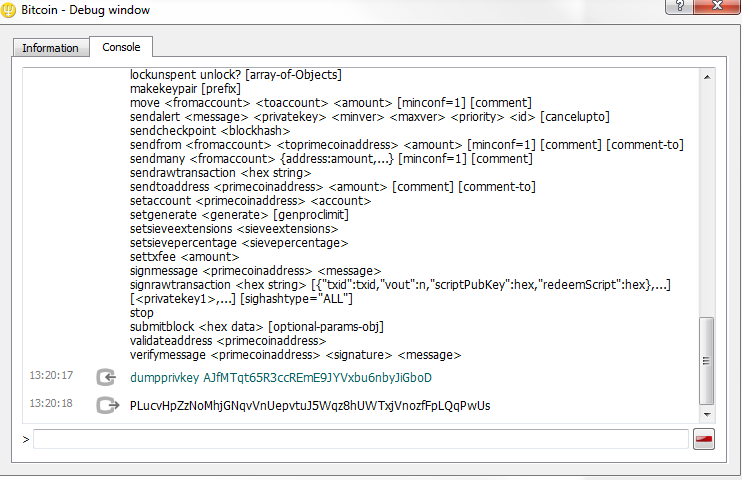Click the 'setaccount <primecoinaddress> <account>' line

click(250, 201)
